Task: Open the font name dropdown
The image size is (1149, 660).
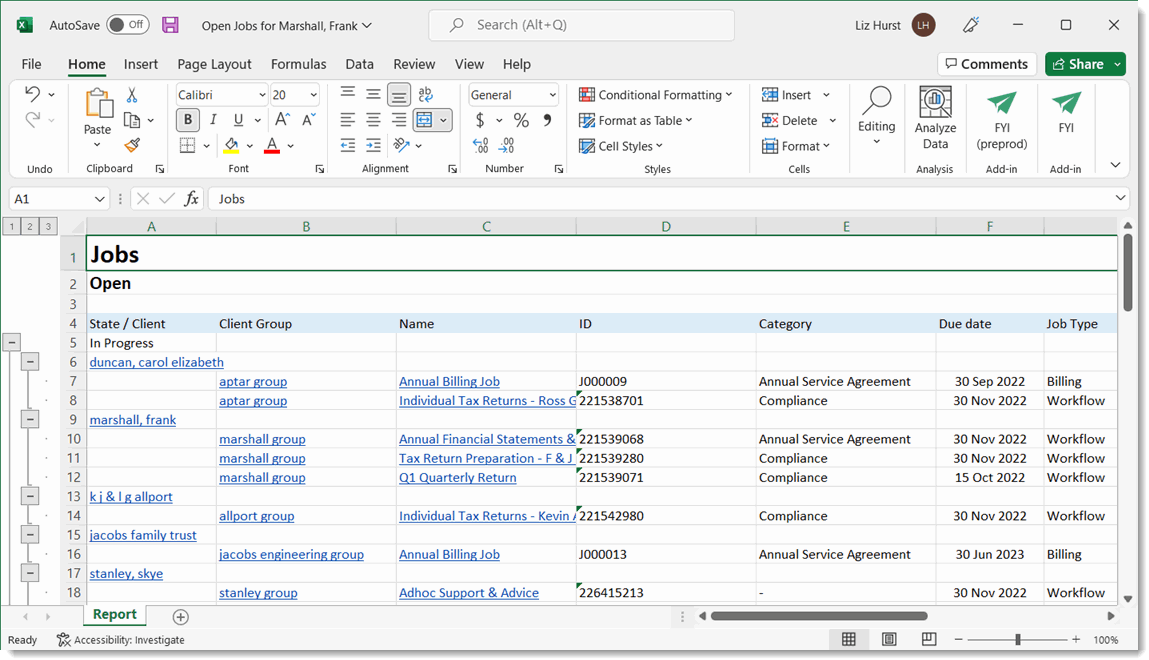Action: [x=262, y=94]
